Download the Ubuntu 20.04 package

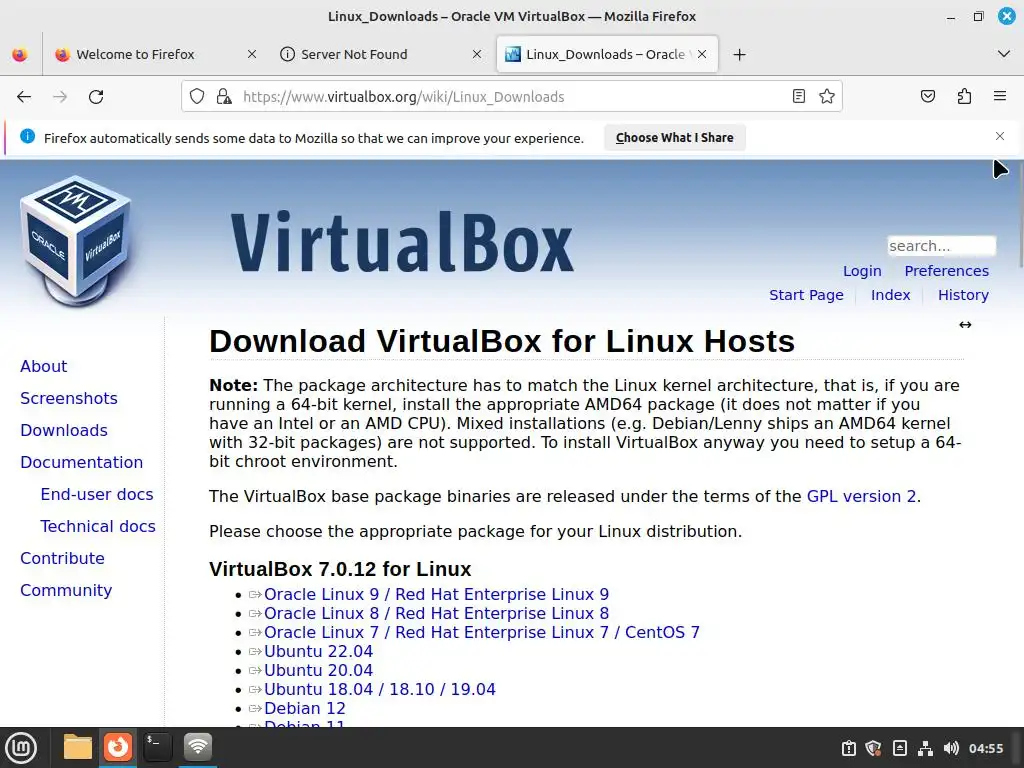(319, 670)
